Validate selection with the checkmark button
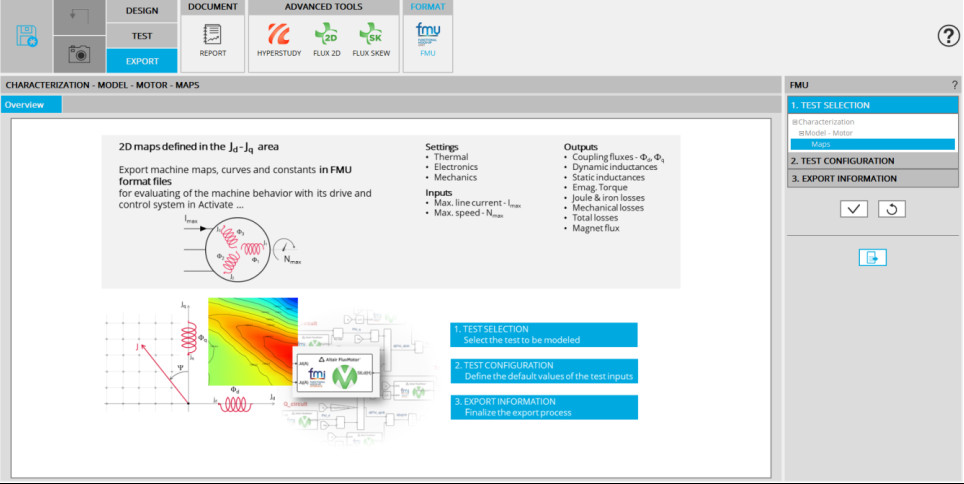The image size is (964, 484). (853, 209)
